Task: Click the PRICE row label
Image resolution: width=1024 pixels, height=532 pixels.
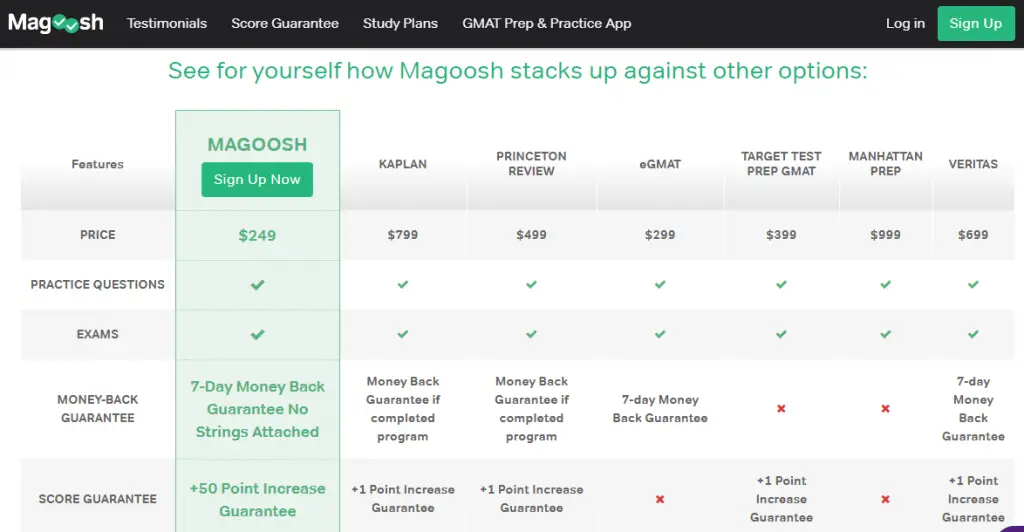Action: click(97, 235)
